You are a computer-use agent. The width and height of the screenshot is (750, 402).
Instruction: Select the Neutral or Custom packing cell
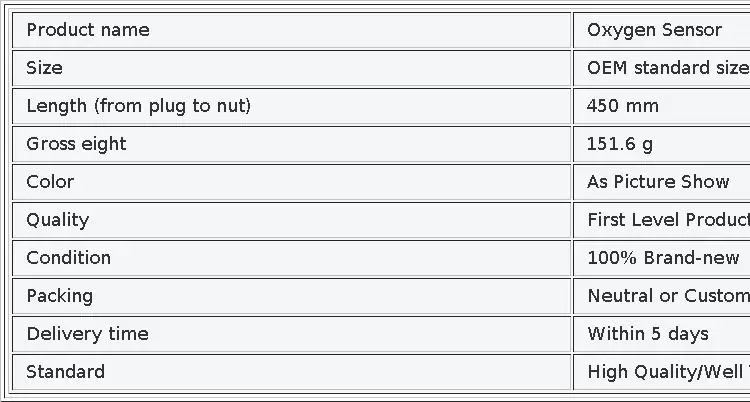pos(662,296)
